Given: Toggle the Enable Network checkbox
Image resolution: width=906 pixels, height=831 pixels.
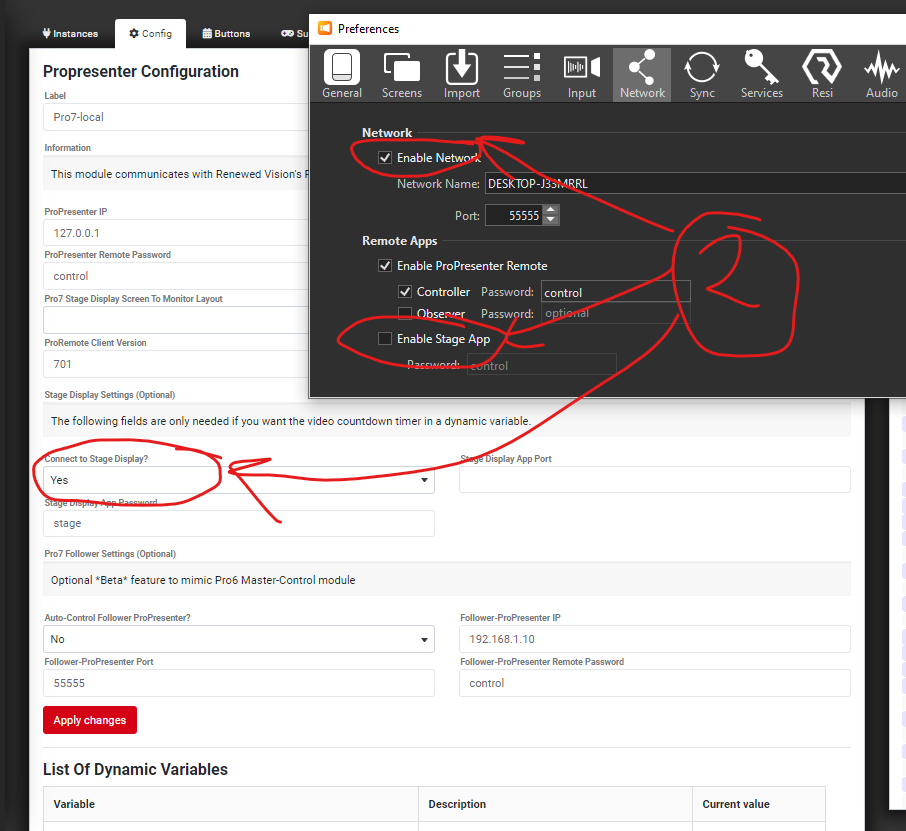Looking at the screenshot, I should (385, 157).
